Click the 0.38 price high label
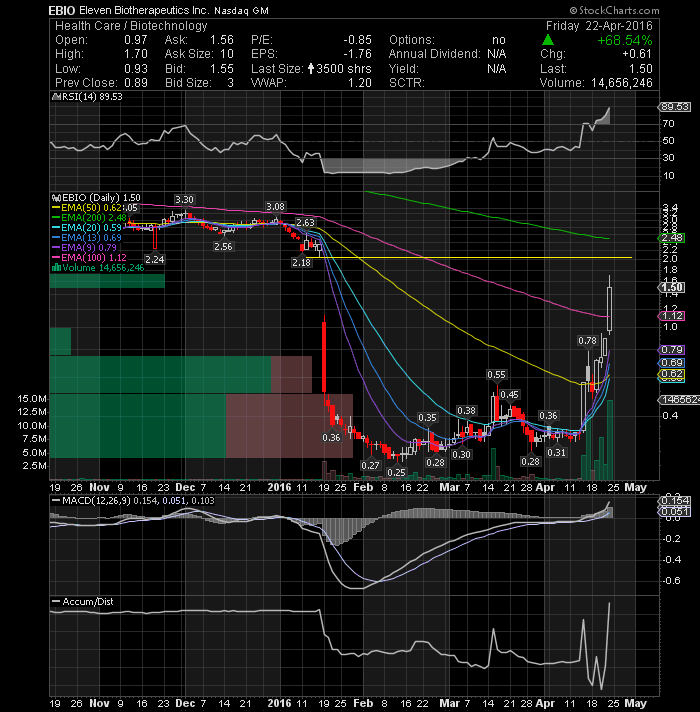This screenshot has width=700, height=712. 466,410
